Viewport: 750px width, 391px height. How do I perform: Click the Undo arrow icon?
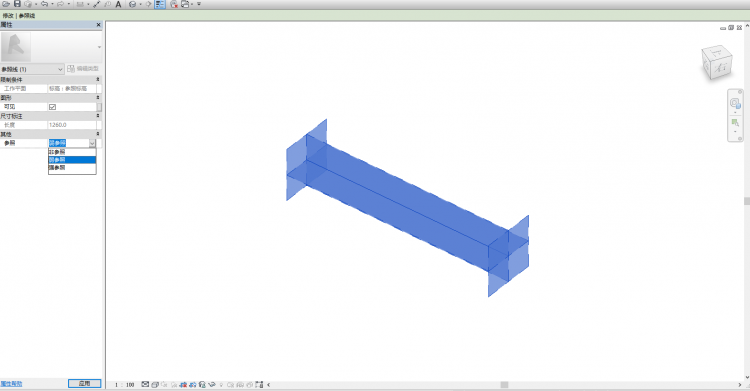click(44, 4)
